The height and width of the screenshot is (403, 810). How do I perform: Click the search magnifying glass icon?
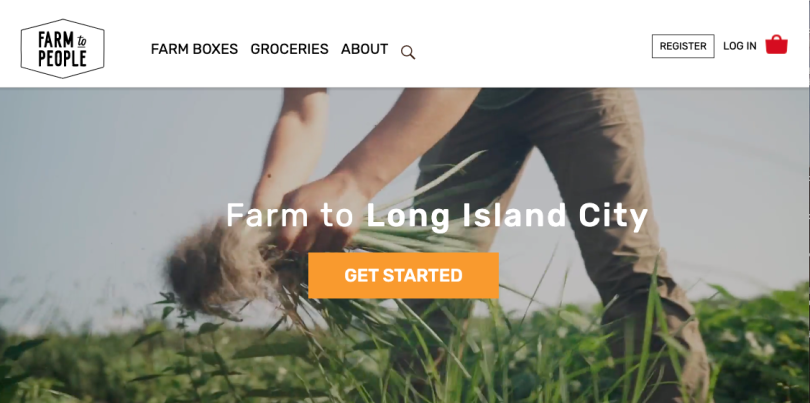(408, 52)
